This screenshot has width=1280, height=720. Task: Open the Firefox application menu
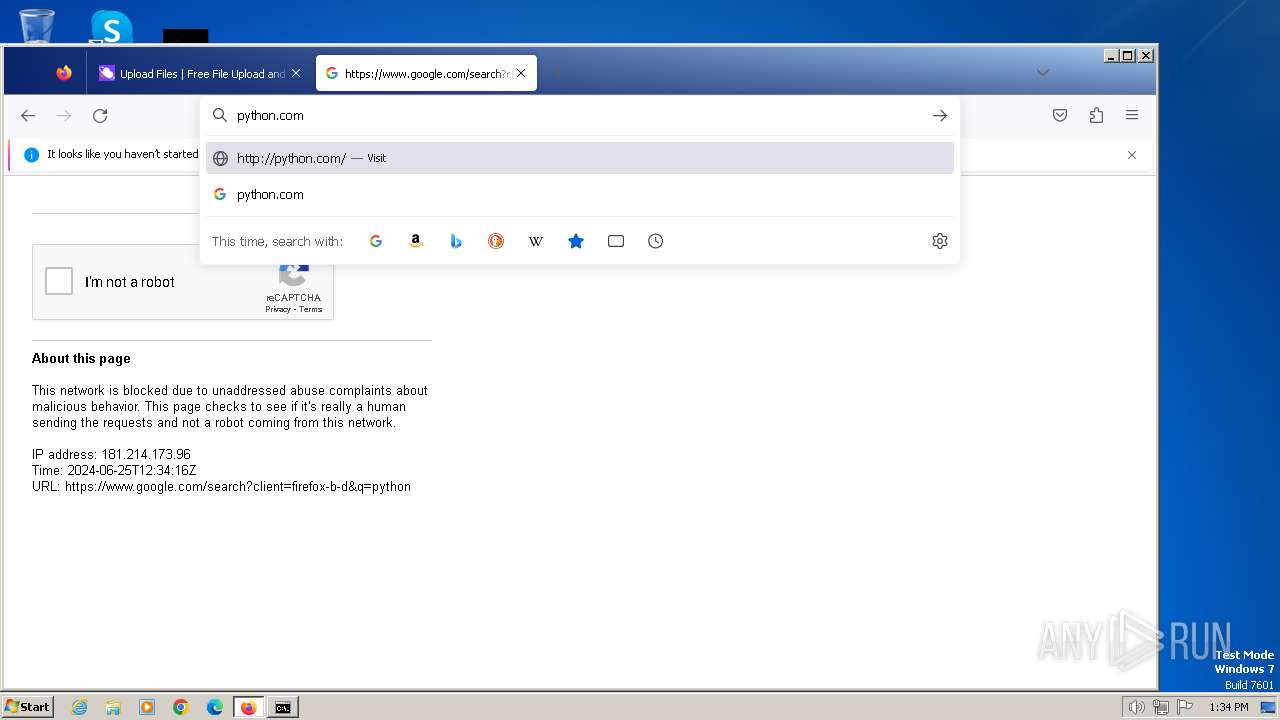coord(1132,116)
